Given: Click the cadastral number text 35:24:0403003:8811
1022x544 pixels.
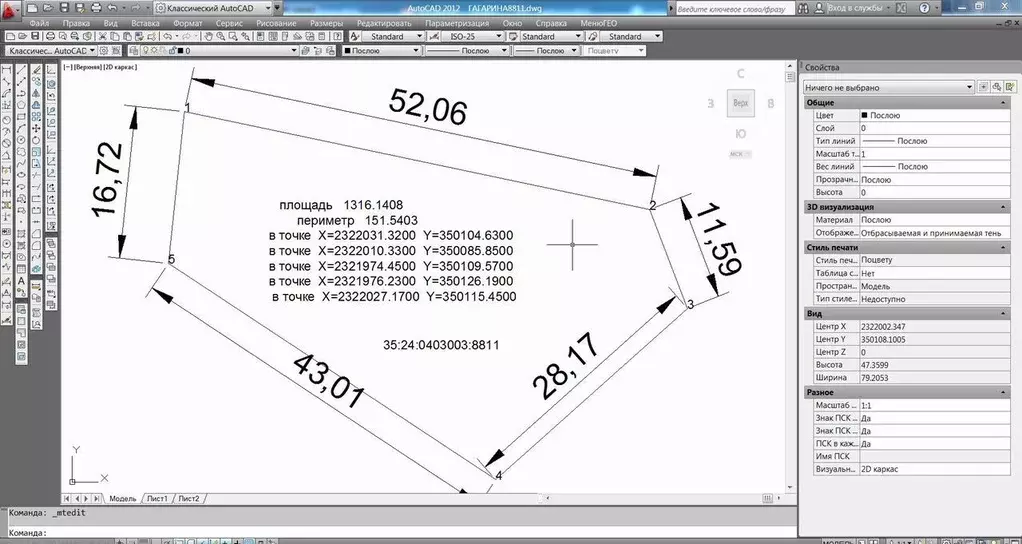Looking at the screenshot, I should 441,345.
